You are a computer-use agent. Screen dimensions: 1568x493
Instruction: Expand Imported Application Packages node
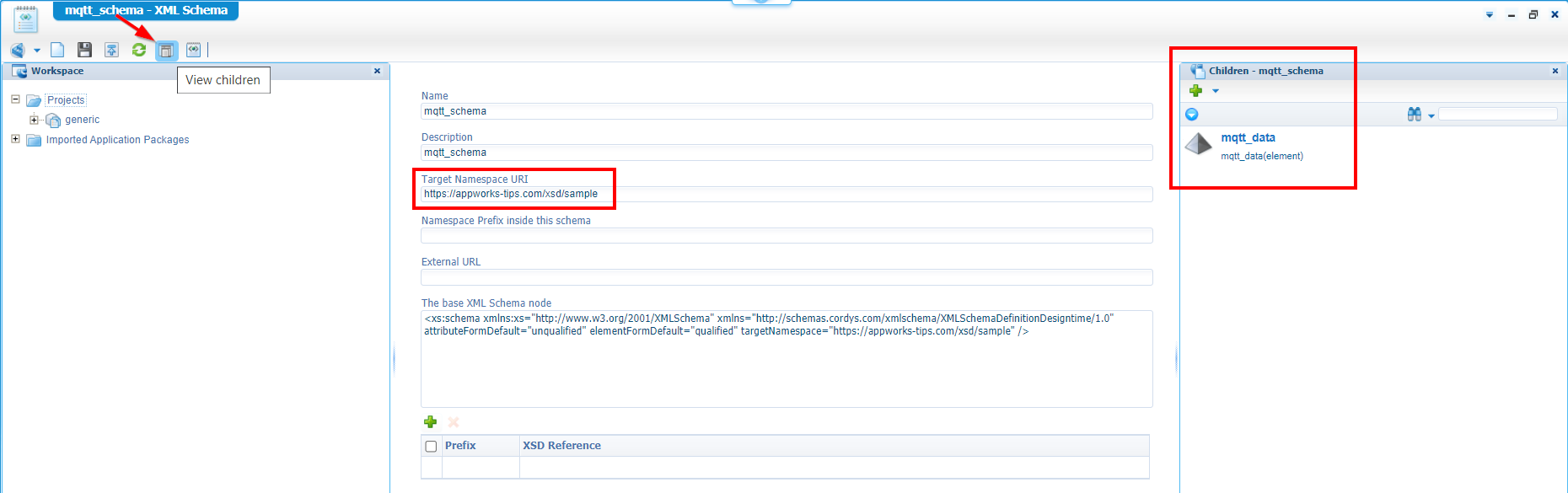tap(15, 139)
